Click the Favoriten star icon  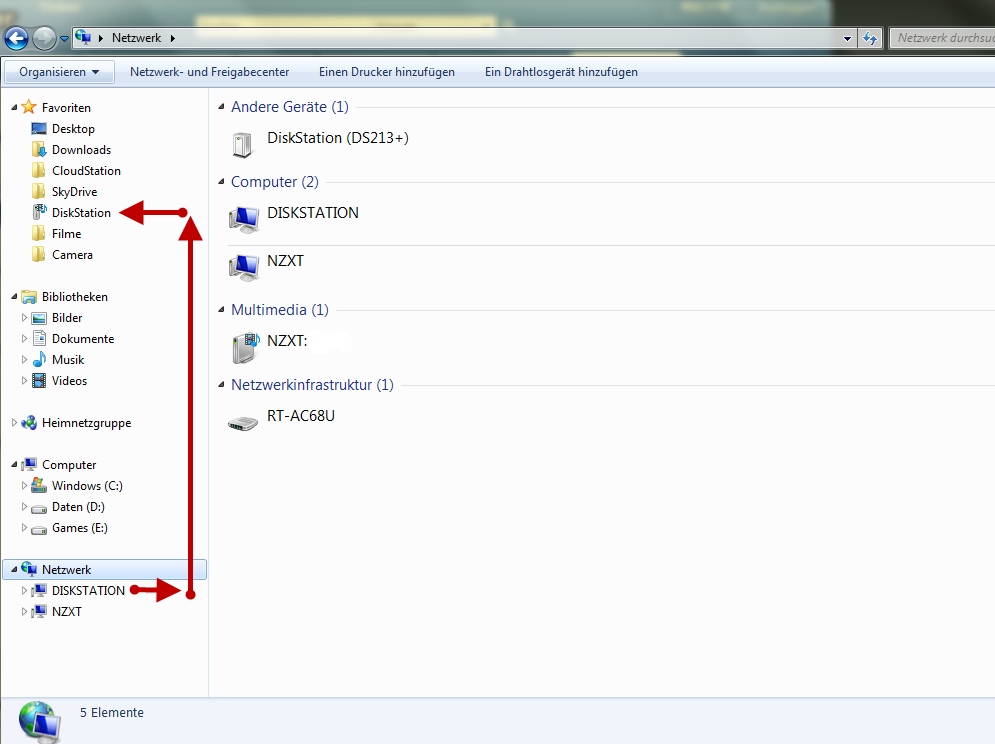[29, 107]
